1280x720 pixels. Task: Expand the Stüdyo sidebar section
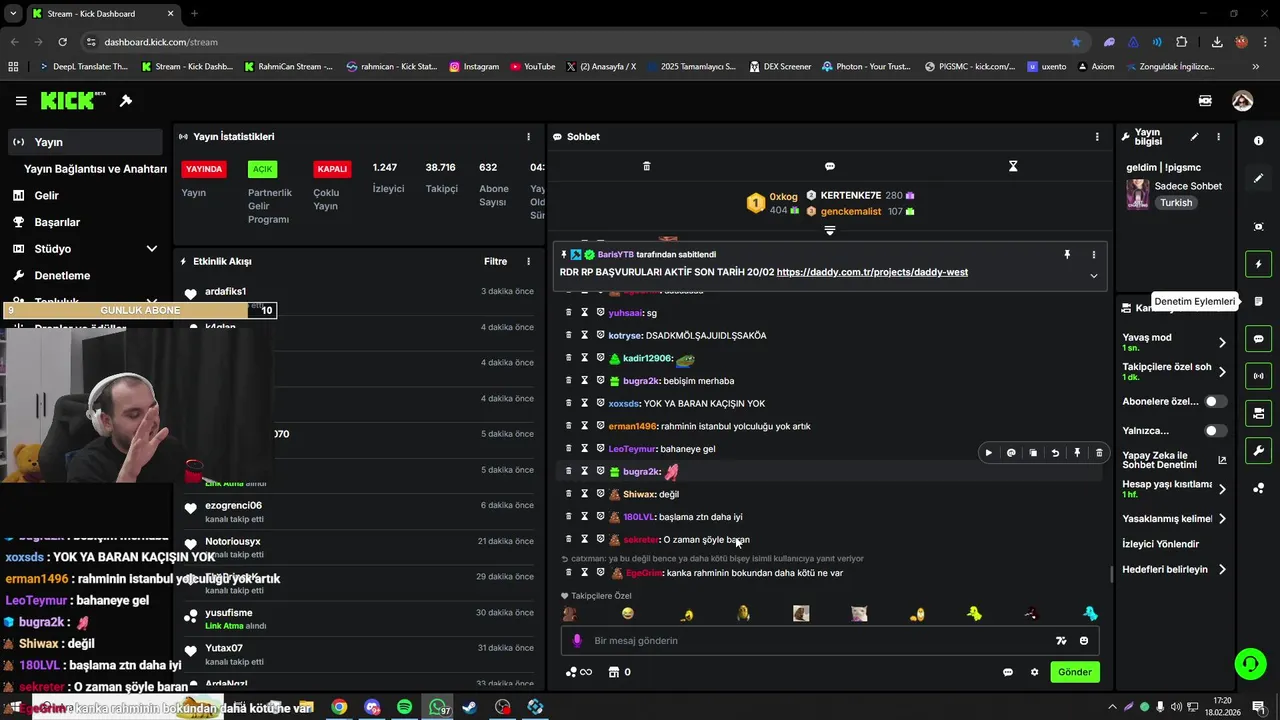coord(151,249)
